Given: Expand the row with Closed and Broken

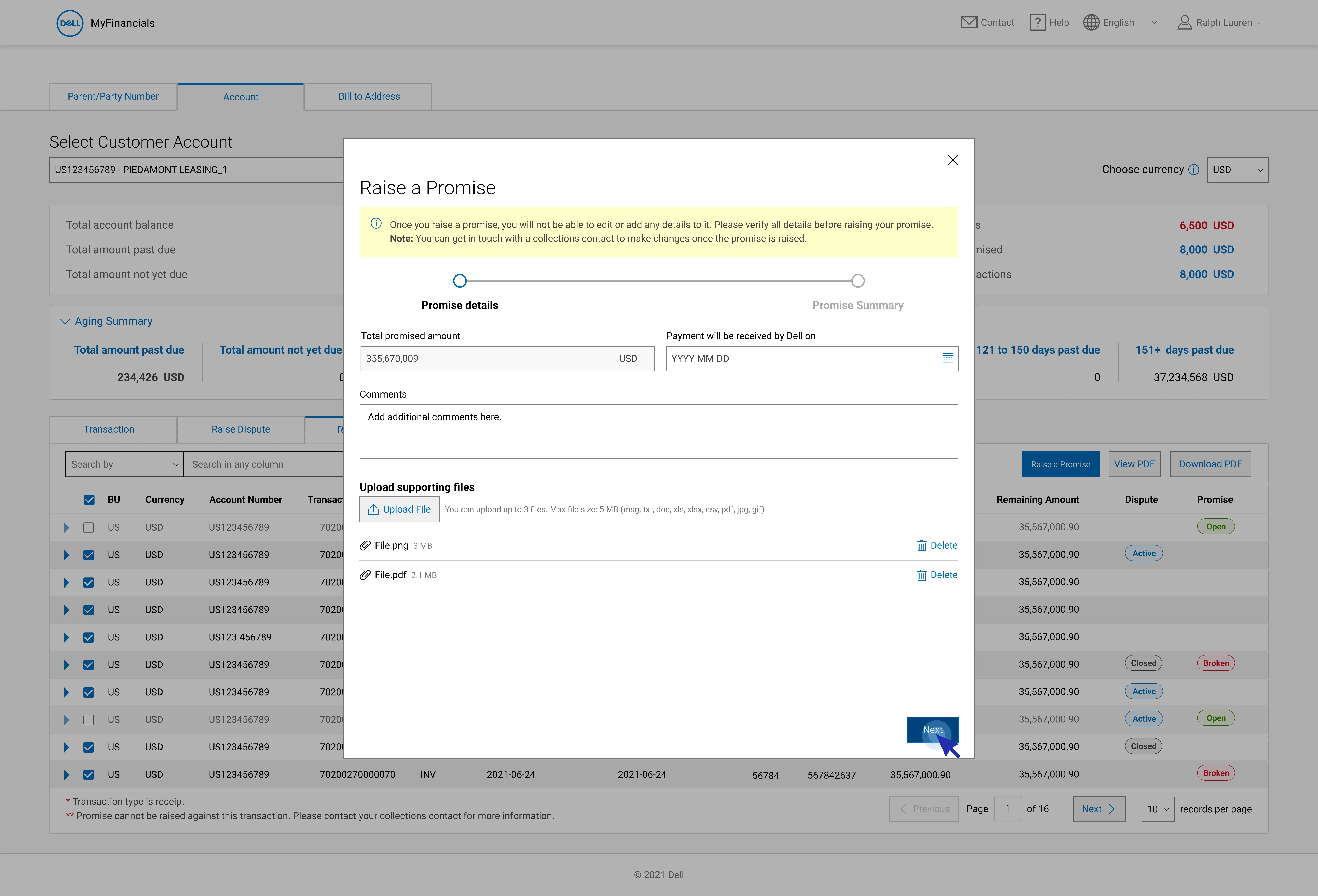Looking at the screenshot, I should pos(66,665).
